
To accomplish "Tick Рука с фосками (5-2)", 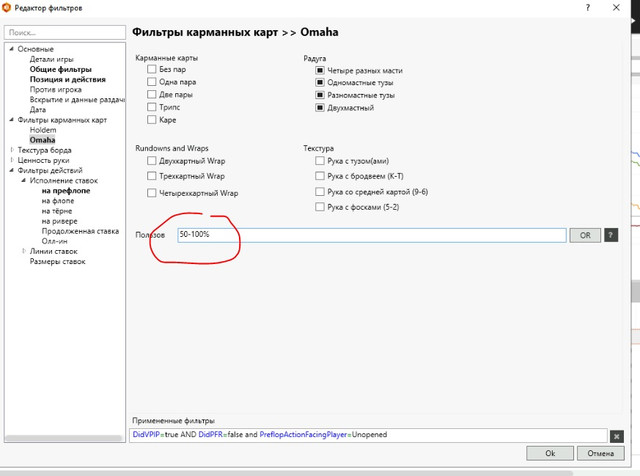I will tap(320, 207).
